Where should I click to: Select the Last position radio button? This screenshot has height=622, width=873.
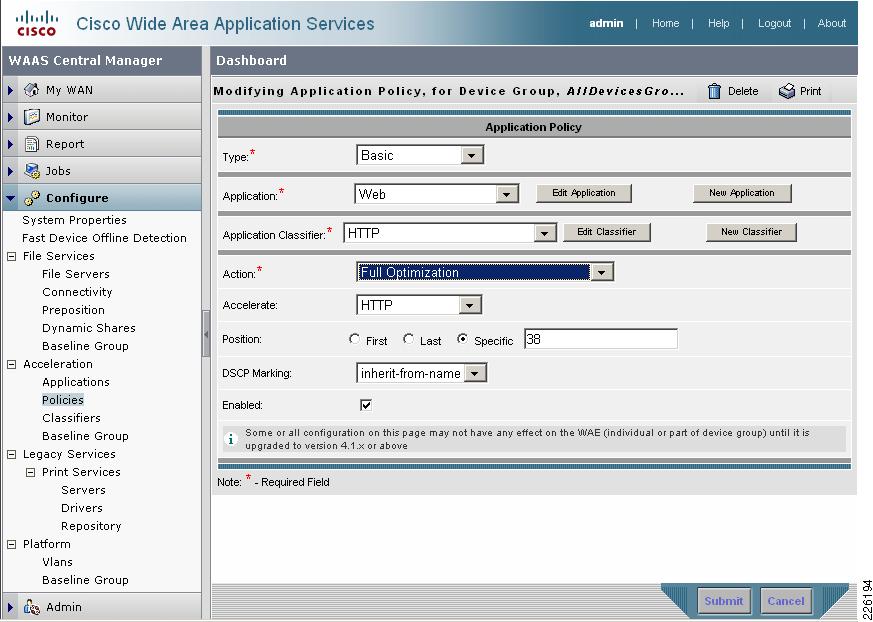(408, 339)
